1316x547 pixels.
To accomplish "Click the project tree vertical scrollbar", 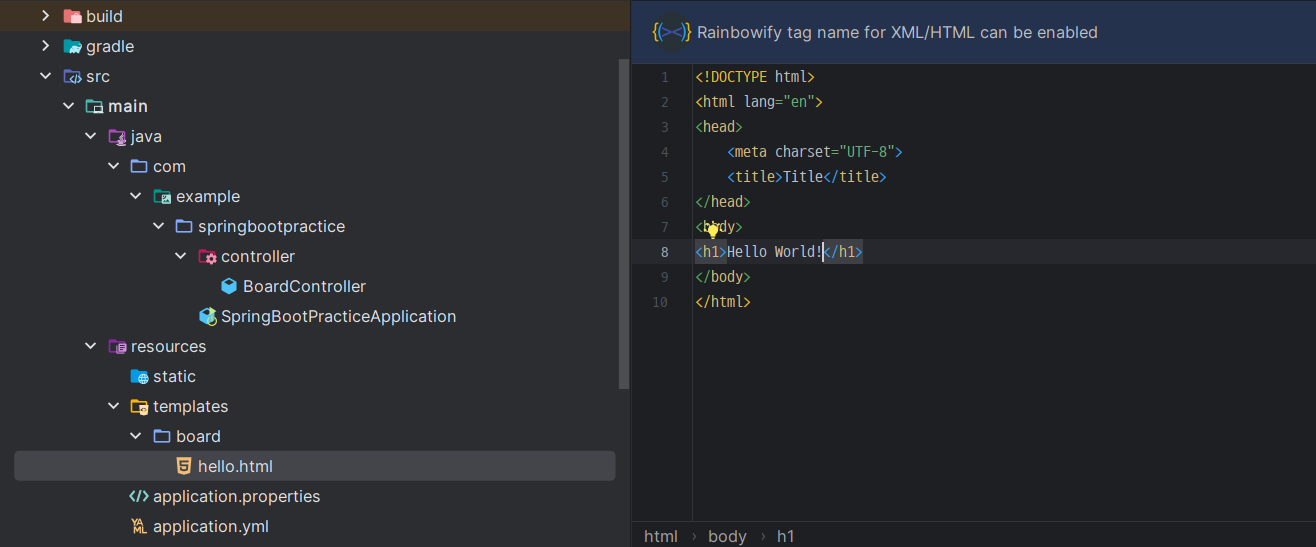I will pos(624,225).
